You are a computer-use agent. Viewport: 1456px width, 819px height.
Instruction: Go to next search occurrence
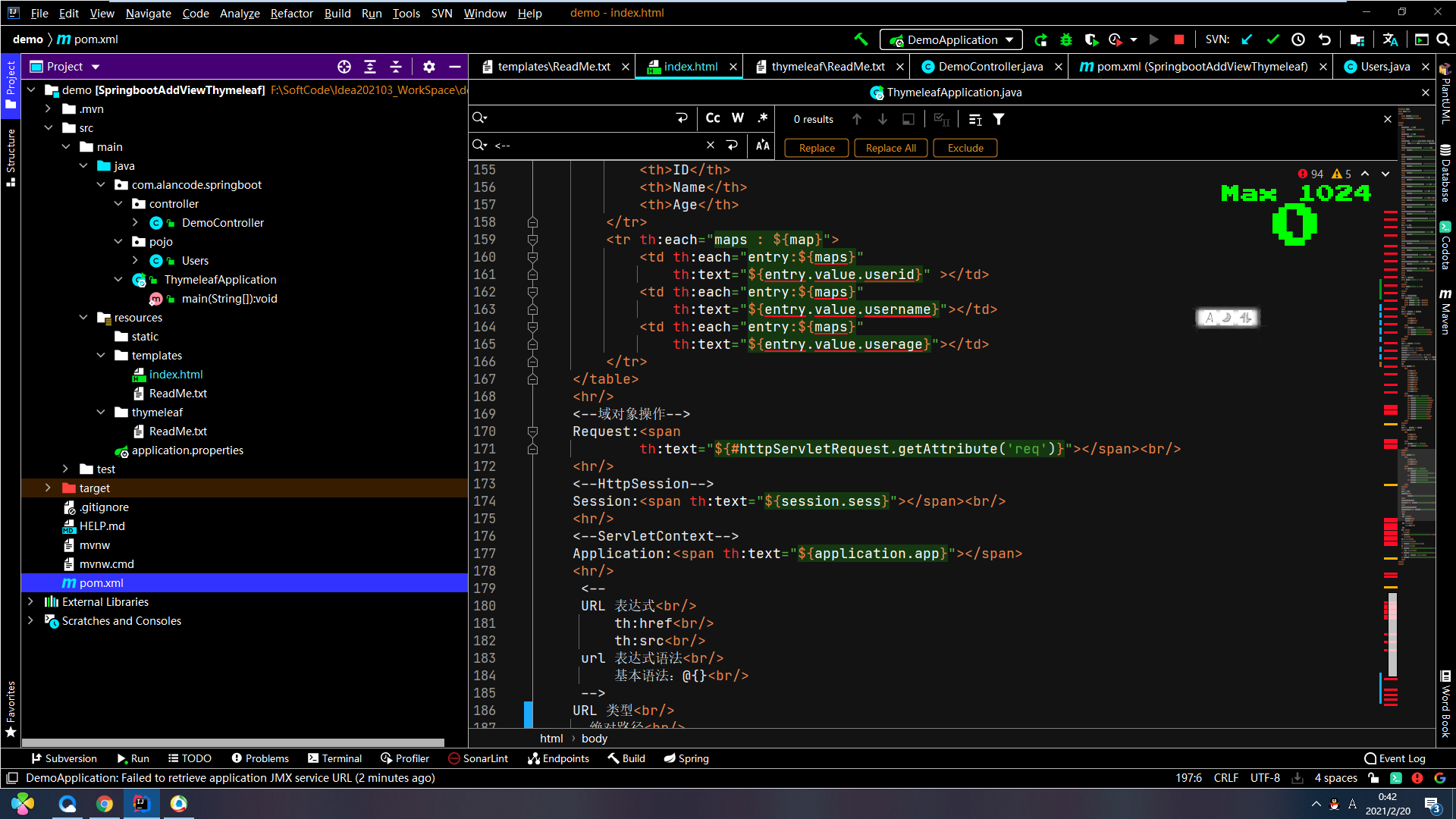point(883,119)
